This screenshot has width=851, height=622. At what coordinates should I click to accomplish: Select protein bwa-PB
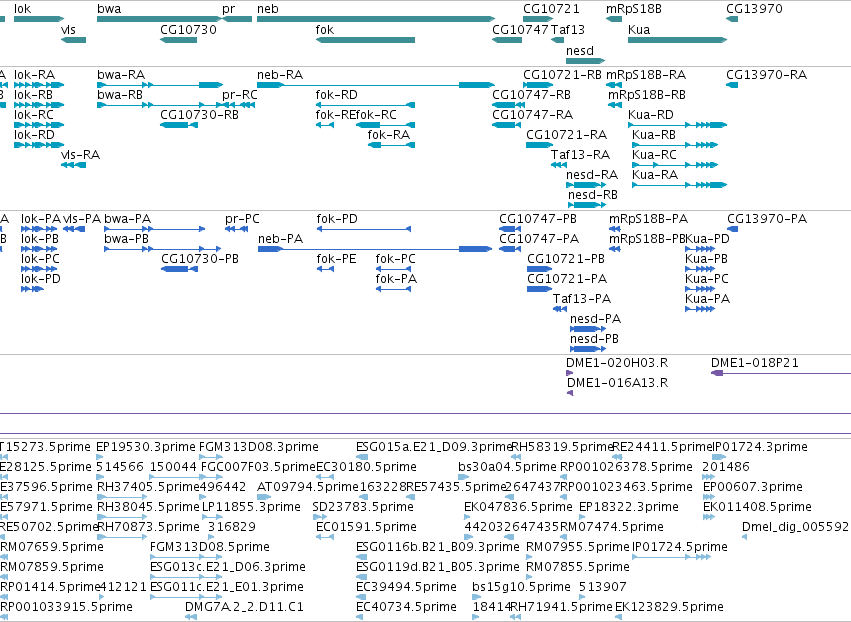pos(126,239)
